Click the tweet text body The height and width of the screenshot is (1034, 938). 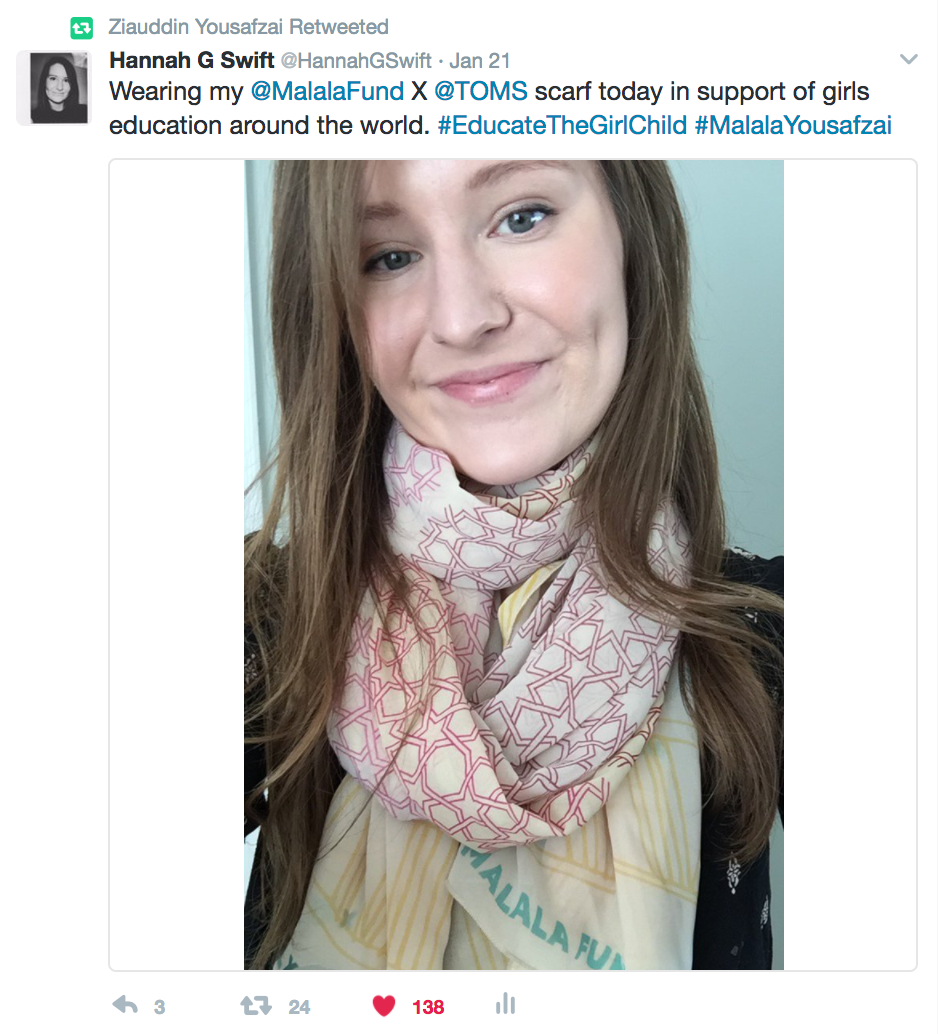point(500,108)
